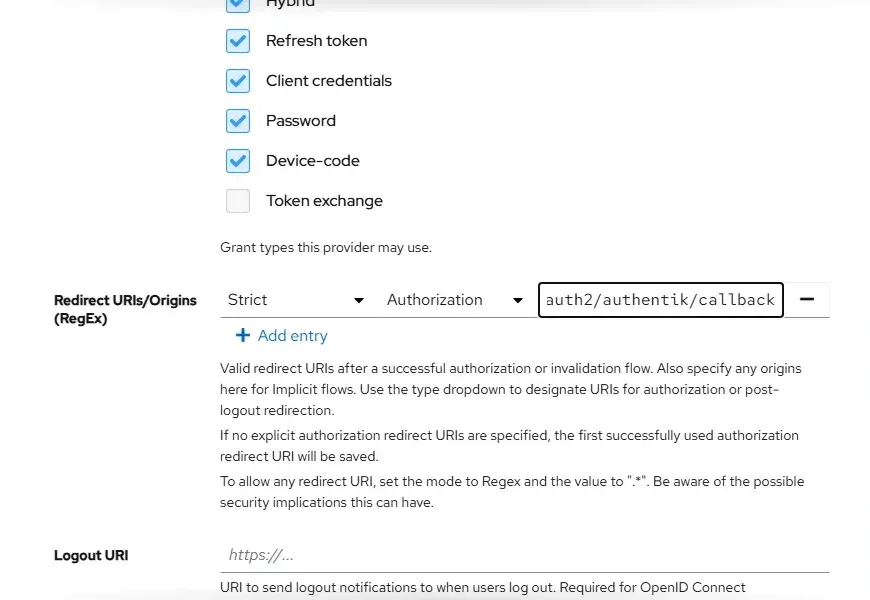This screenshot has width=870, height=600.
Task: Click the 'To allow any redirect URI' paragraph
Action: click(x=512, y=492)
